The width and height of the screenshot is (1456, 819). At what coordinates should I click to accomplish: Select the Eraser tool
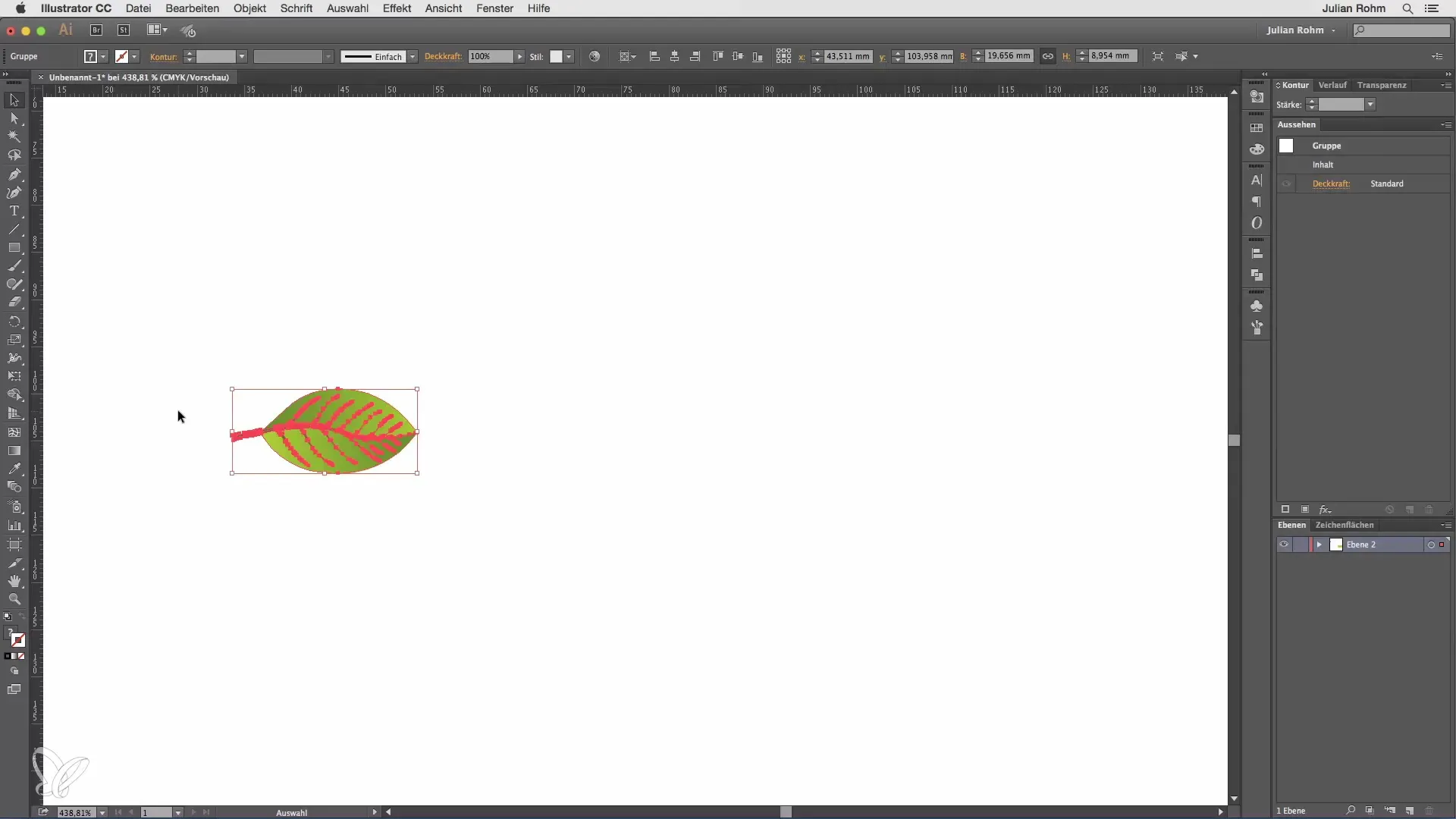[x=14, y=303]
